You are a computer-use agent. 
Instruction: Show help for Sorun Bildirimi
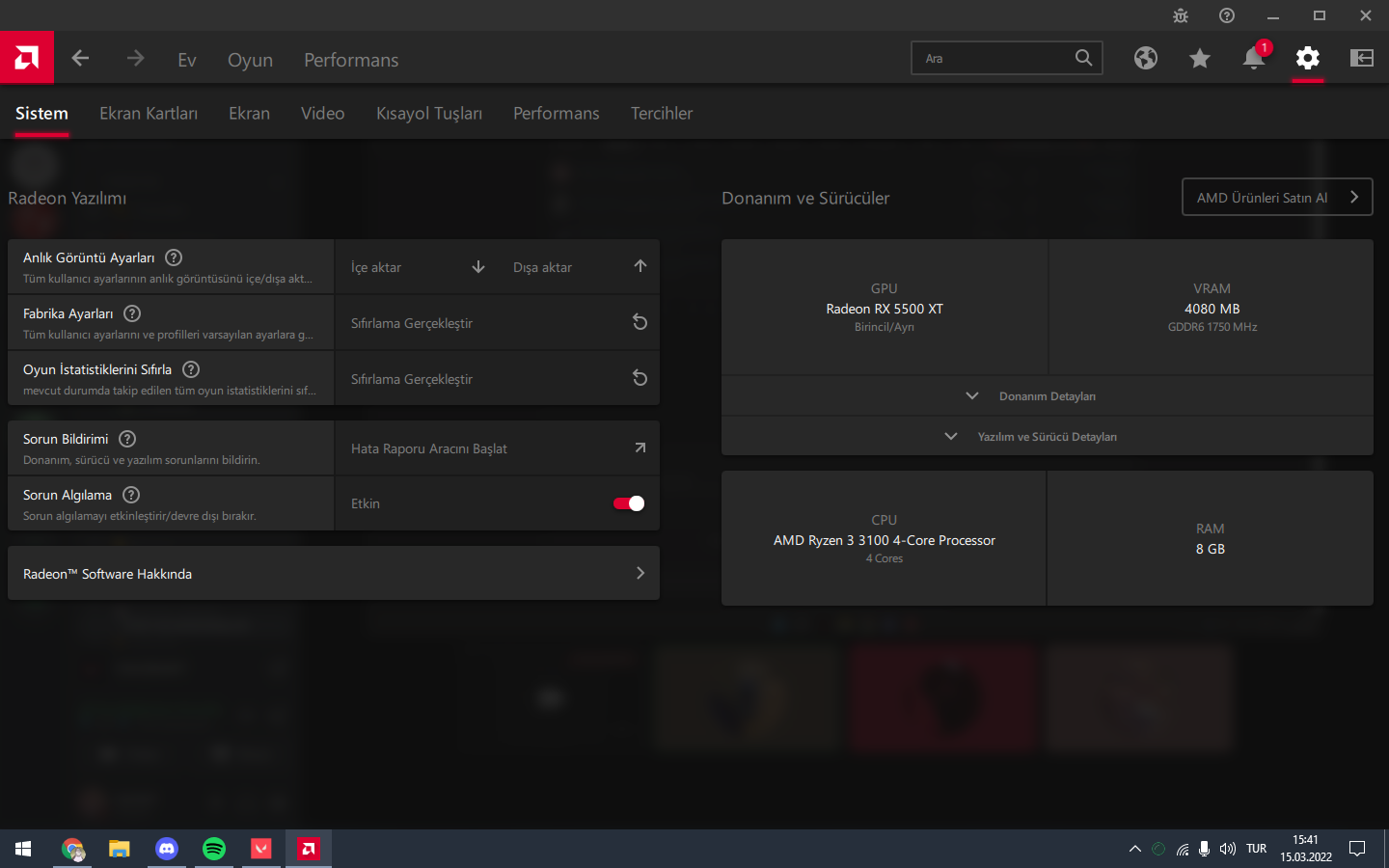coord(127,439)
